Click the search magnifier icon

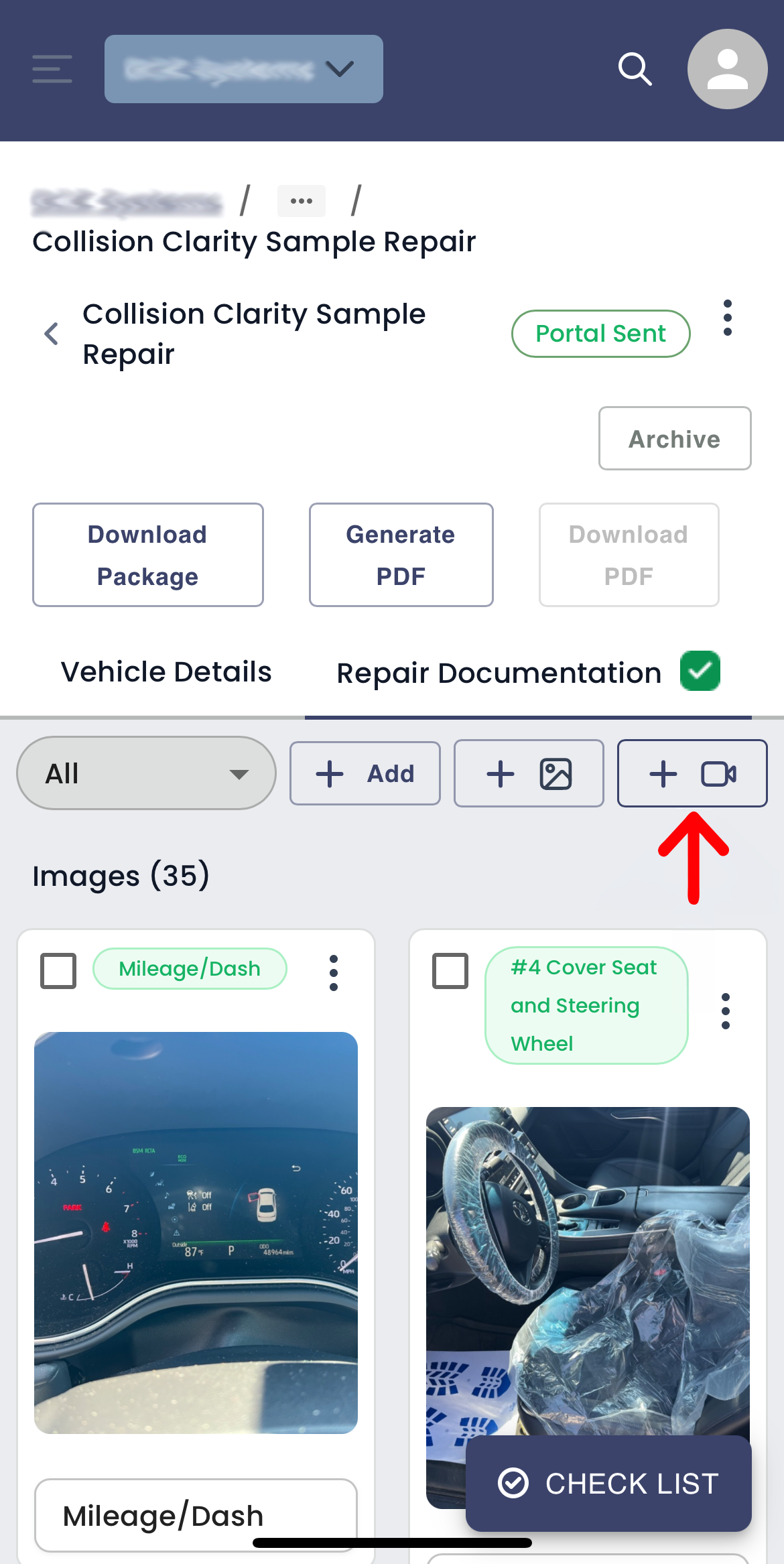(635, 69)
